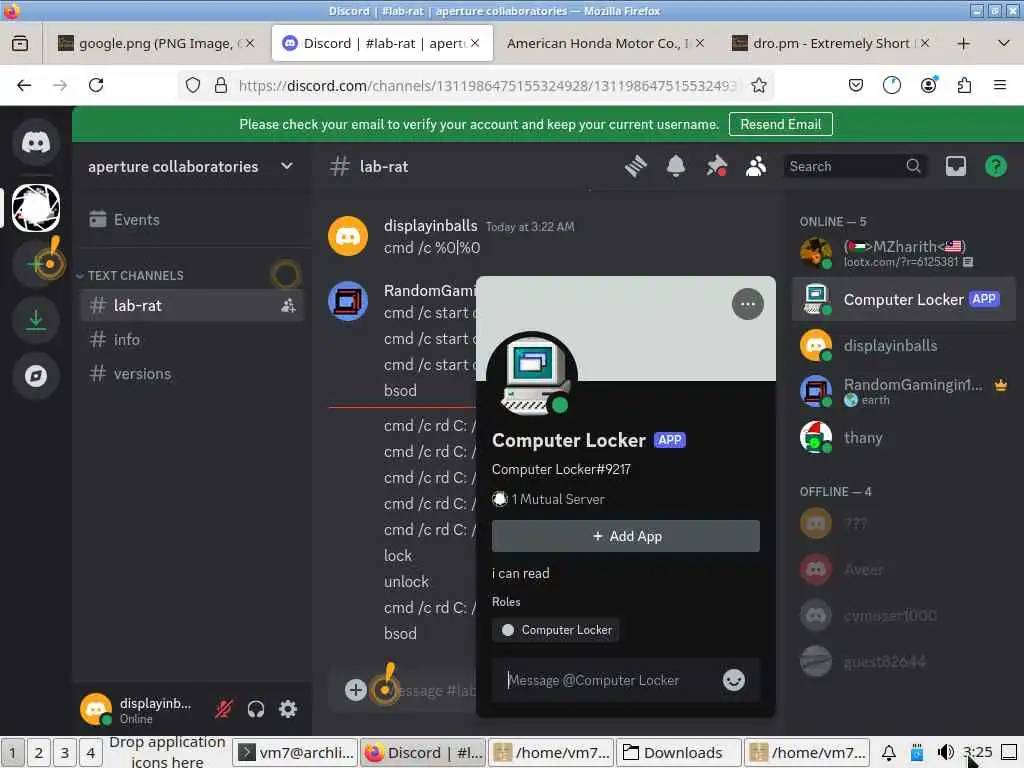The height and width of the screenshot is (768, 1024).
Task: Focus the Discord Search field
Action: coord(855,167)
